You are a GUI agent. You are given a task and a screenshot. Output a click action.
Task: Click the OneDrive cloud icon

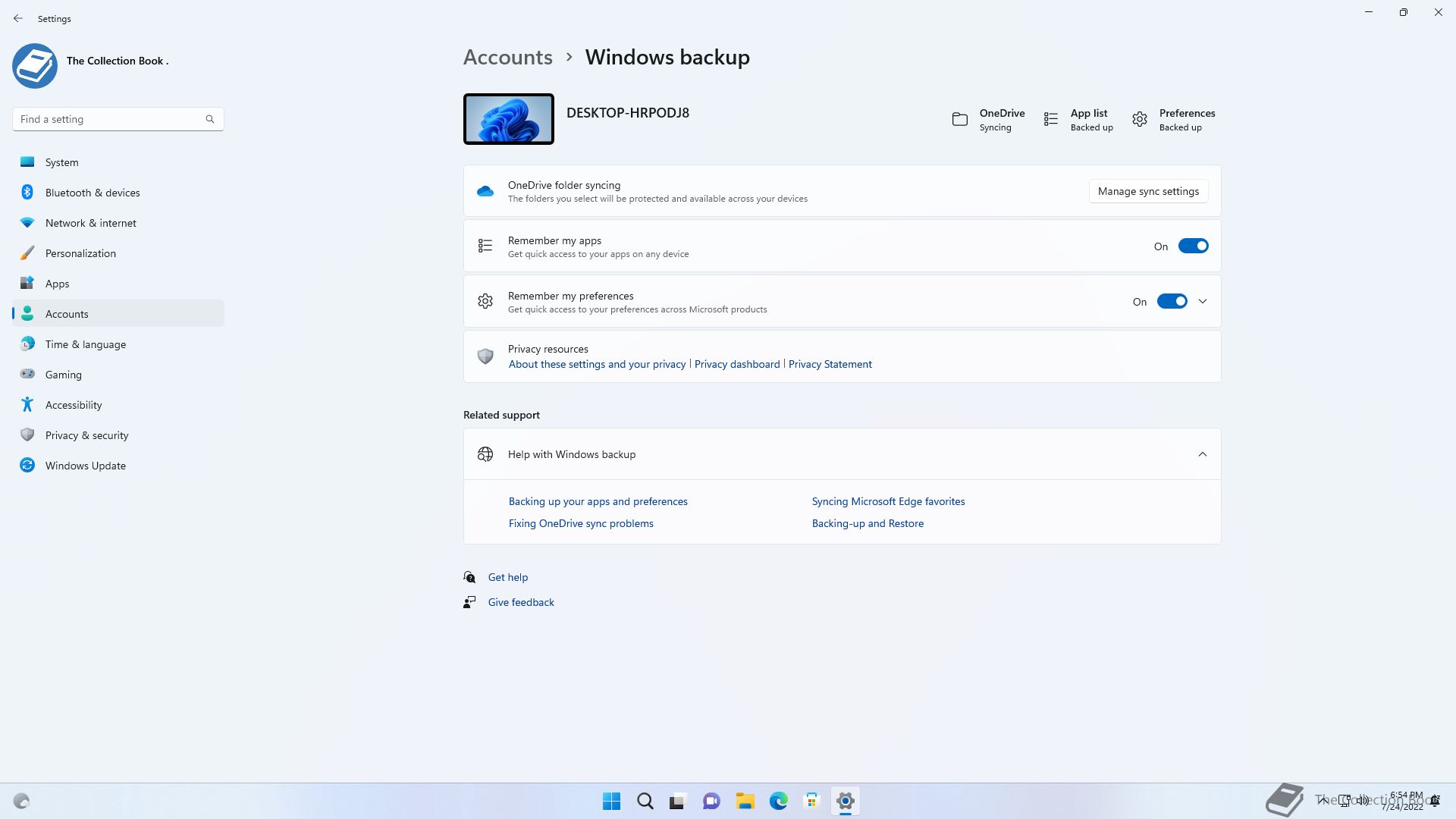tap(485, 191)
